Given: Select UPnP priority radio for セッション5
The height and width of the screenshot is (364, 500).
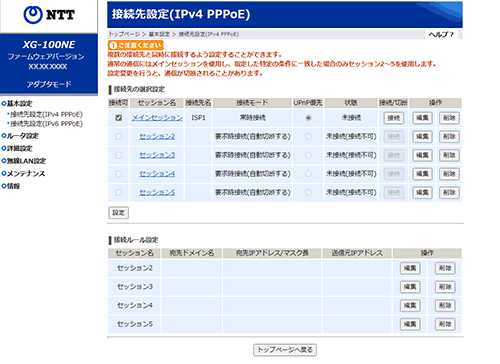Looking at the screenshot, I should pos(308,192).
